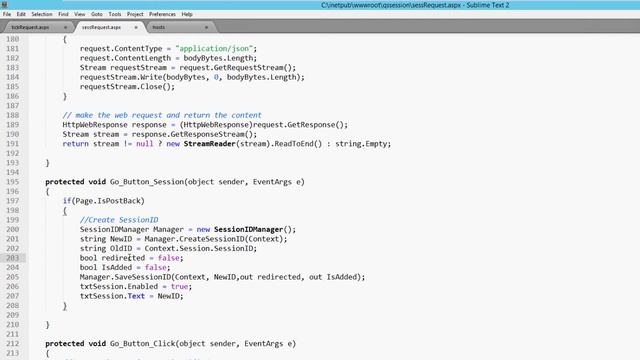Click Go_Button_Session method name

pyautogui.click(x=147, y=182)
